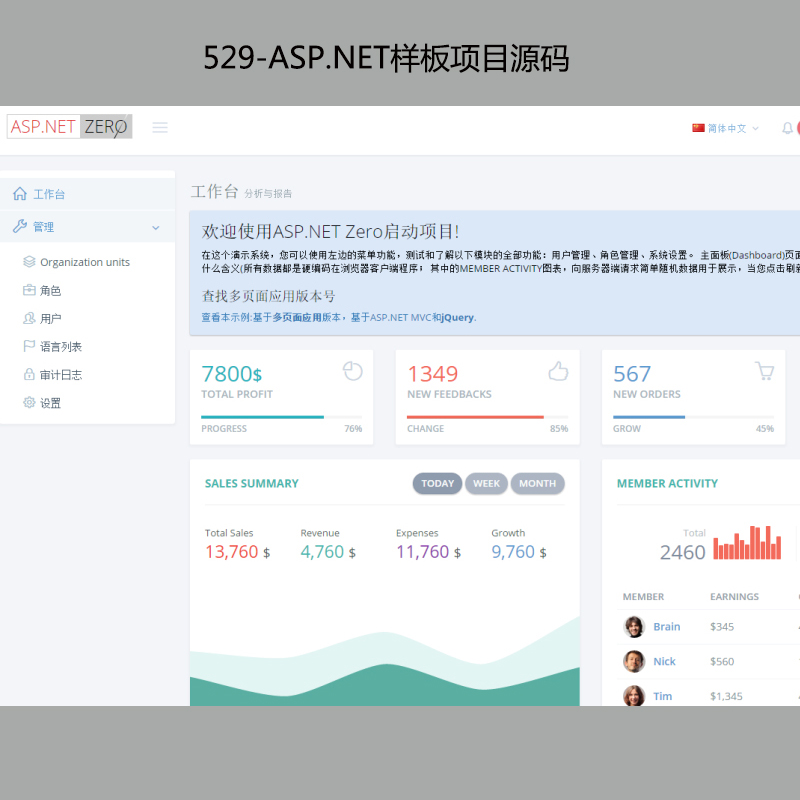The image size is (800, 800).
Task: Click the hamburger menu toggle icon
Action: tap(160, 127)
